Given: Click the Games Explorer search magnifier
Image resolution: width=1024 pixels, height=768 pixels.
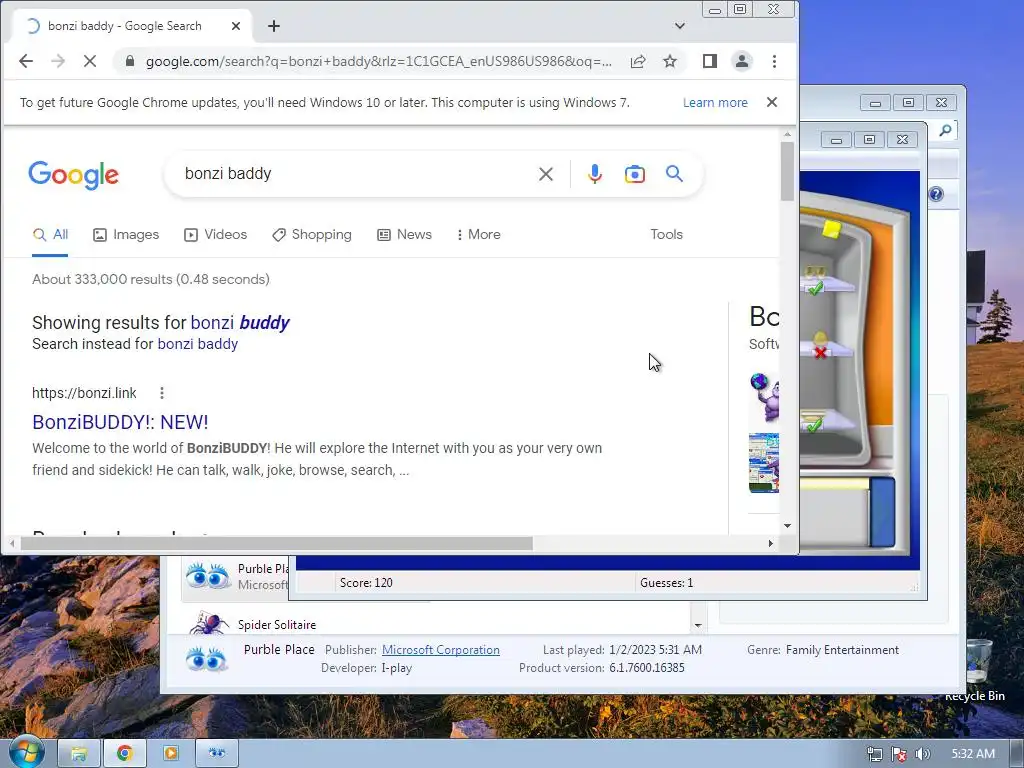Looking at the screenshot, I should (x=945, y=131).
